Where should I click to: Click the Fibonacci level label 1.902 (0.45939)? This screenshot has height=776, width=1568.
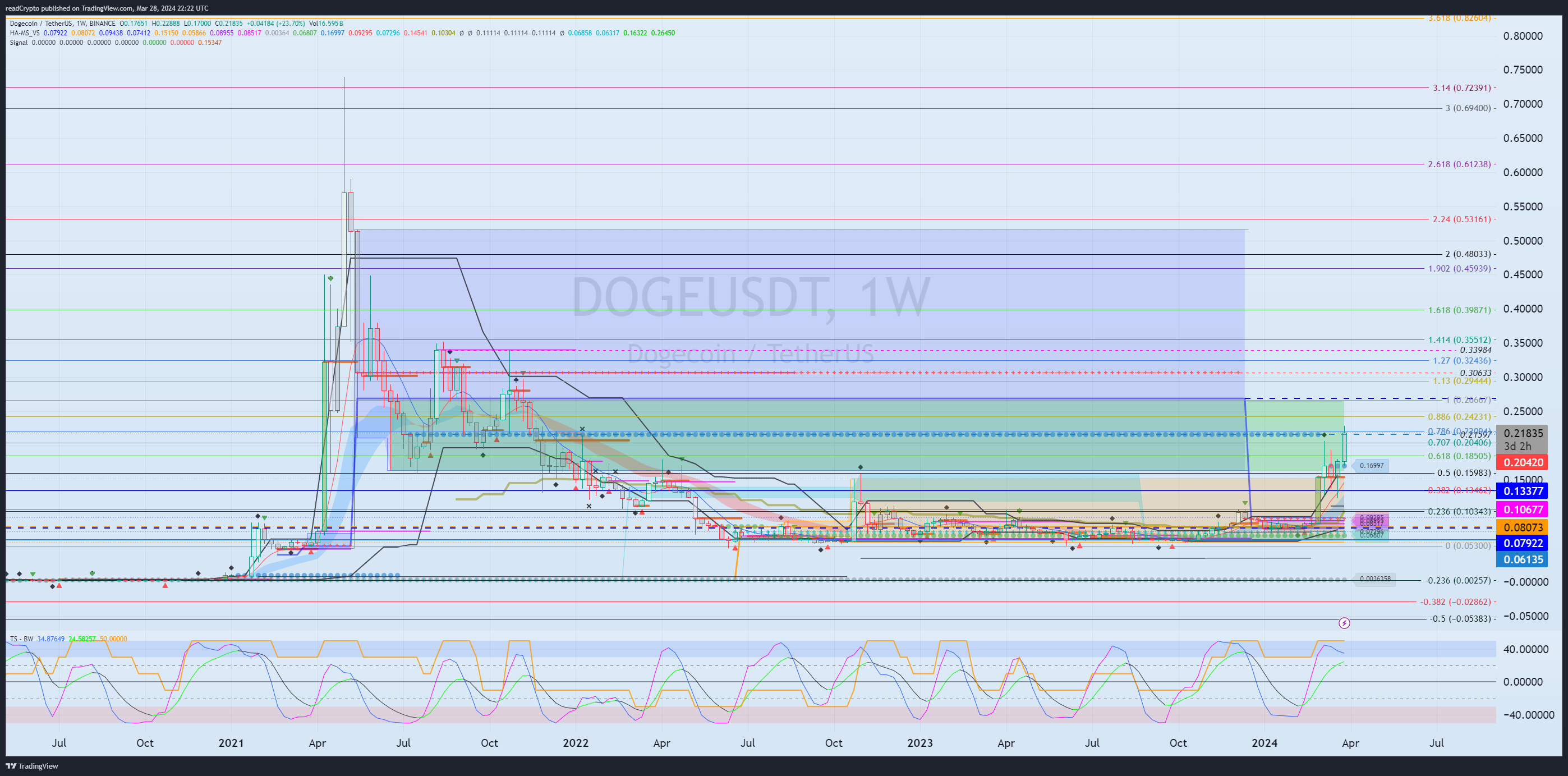1459,268
